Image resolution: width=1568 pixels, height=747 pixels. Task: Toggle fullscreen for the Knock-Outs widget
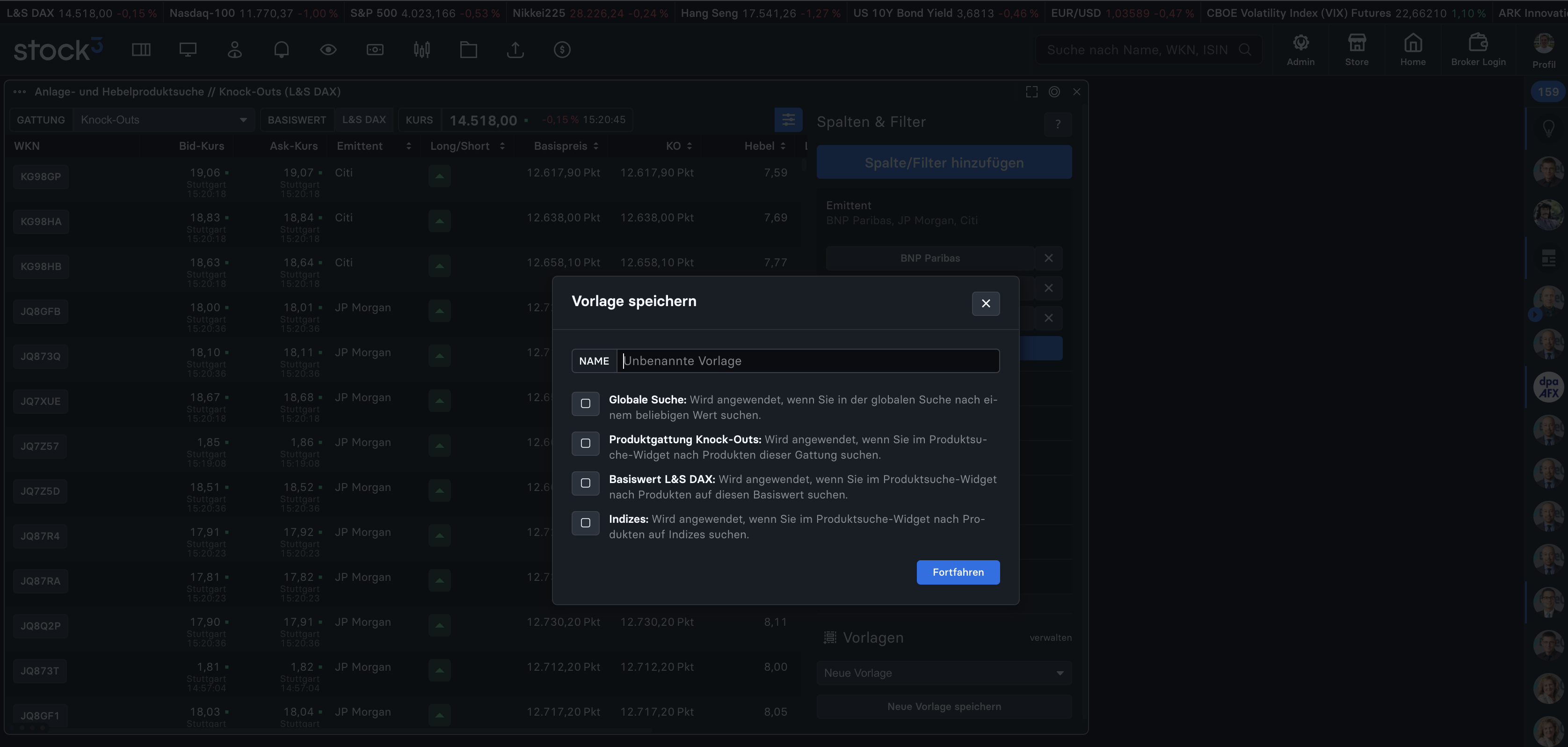pyautogui.click(x=1032, y=92)
